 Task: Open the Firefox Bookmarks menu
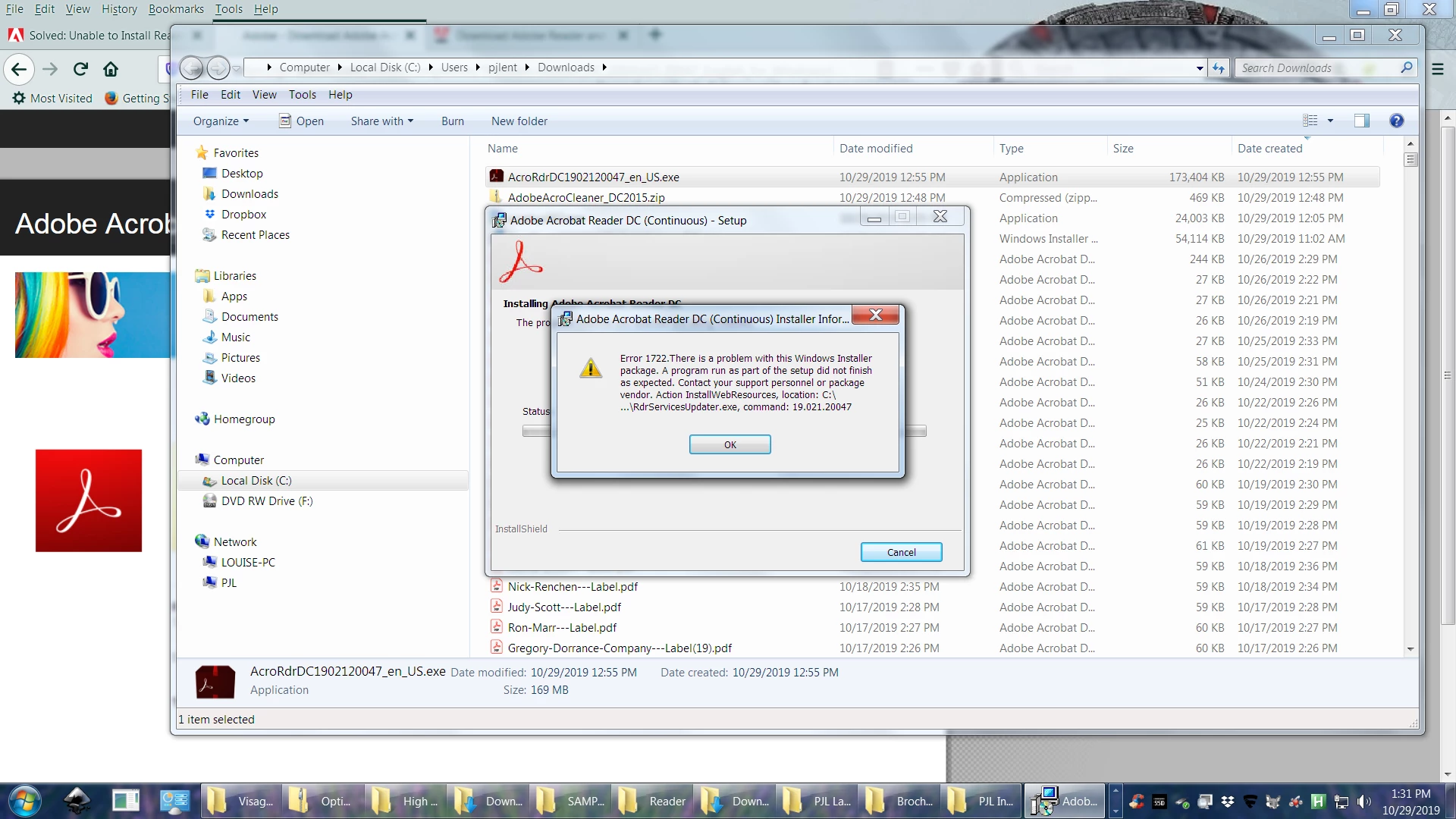click(176, 9)
